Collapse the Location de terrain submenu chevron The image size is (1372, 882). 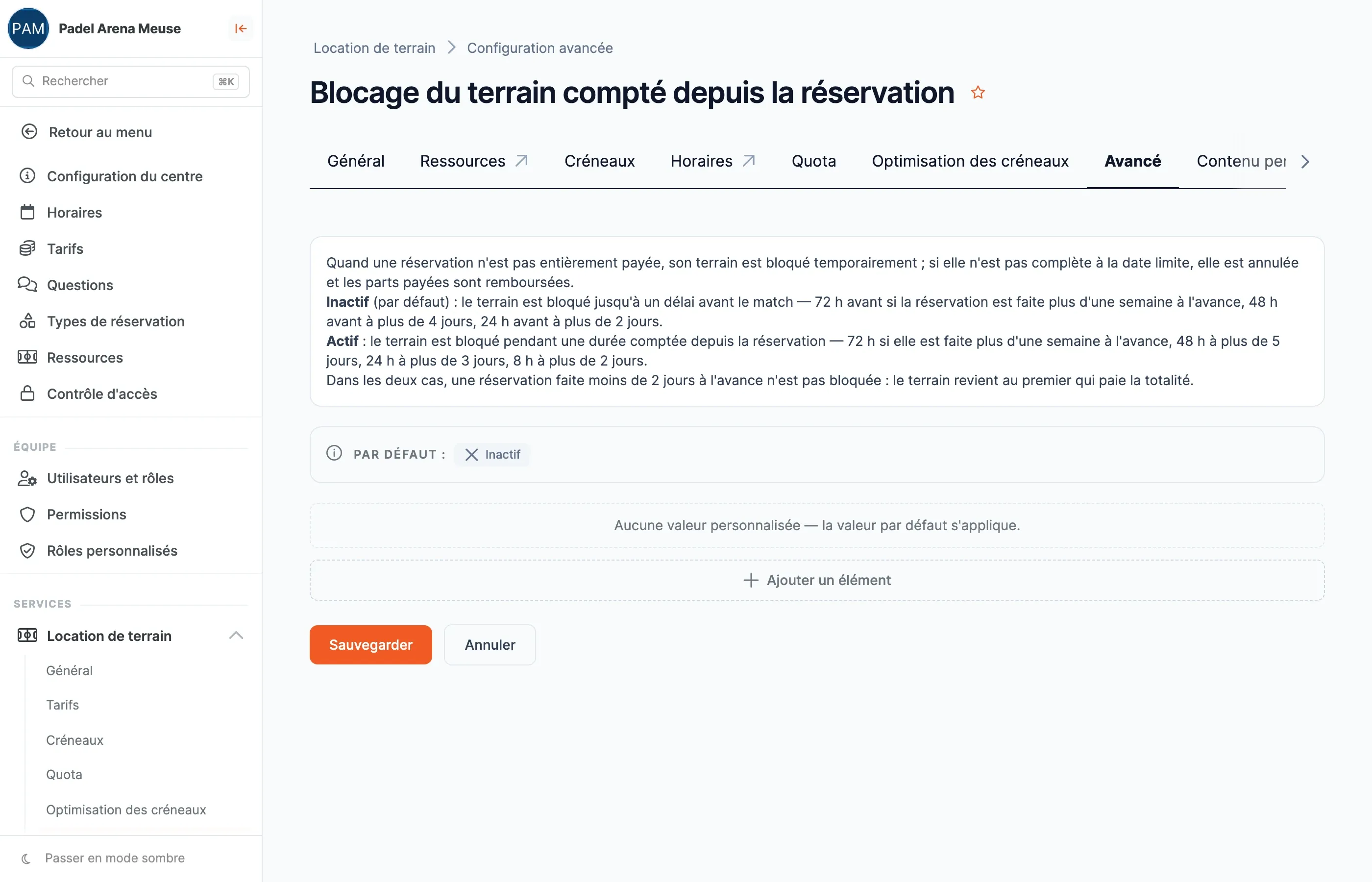click(237, 635)
